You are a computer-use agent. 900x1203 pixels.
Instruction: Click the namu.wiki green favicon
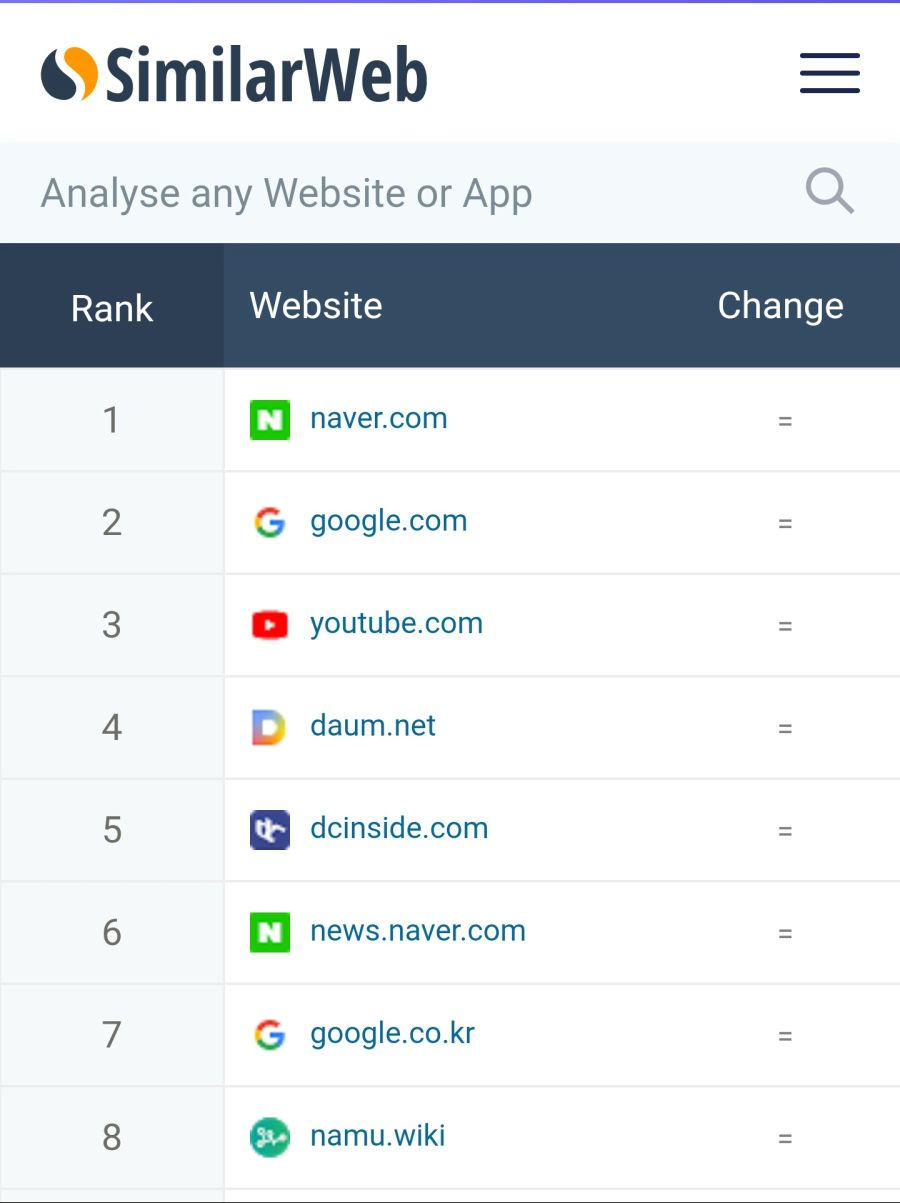[268, 1137]
